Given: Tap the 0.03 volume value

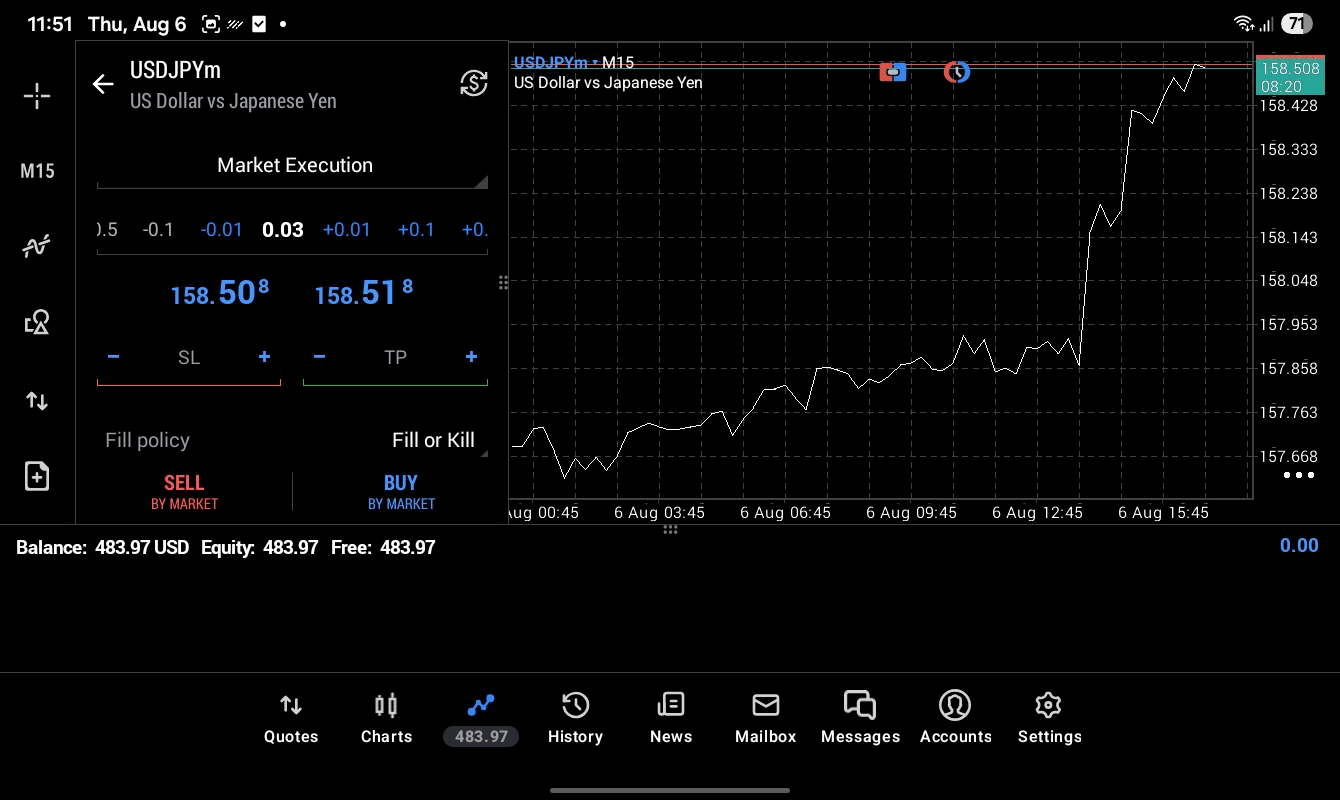Looking at the screenshot, I should [x=283, y=230].
